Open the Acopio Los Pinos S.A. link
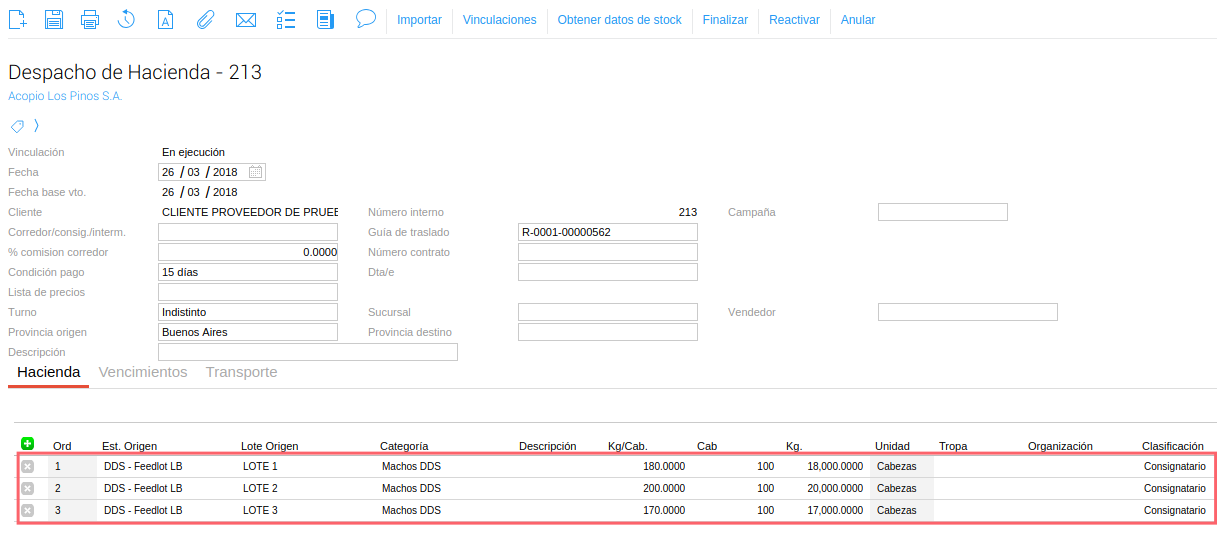Viewport: 1217px width, 534px height. [65, 96]
